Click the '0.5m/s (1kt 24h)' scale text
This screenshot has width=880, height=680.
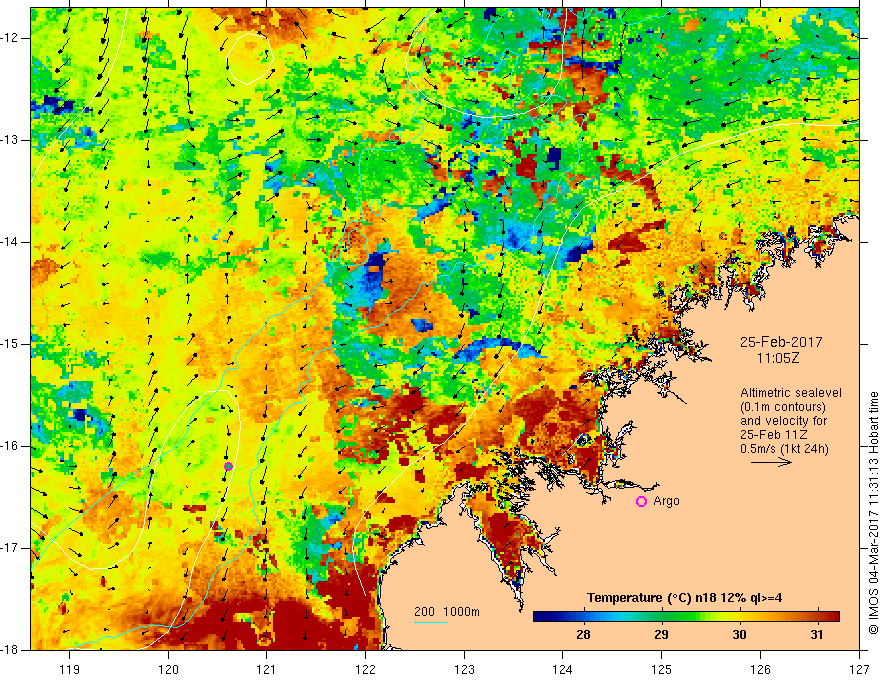point(785,449)
